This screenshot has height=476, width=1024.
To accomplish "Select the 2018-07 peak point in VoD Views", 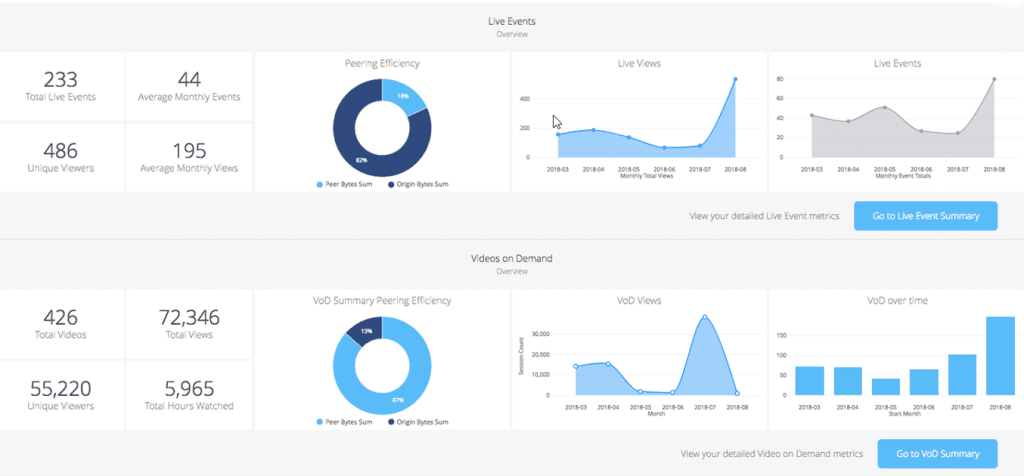I will [x=705, y=317].
